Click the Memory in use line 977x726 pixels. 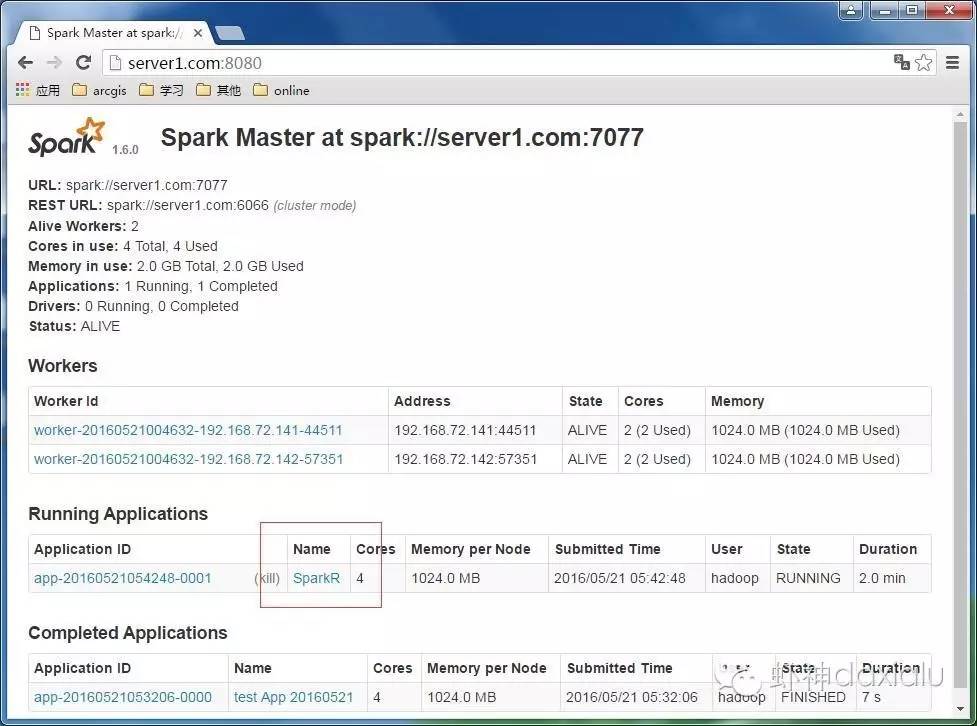click(166, 266)
